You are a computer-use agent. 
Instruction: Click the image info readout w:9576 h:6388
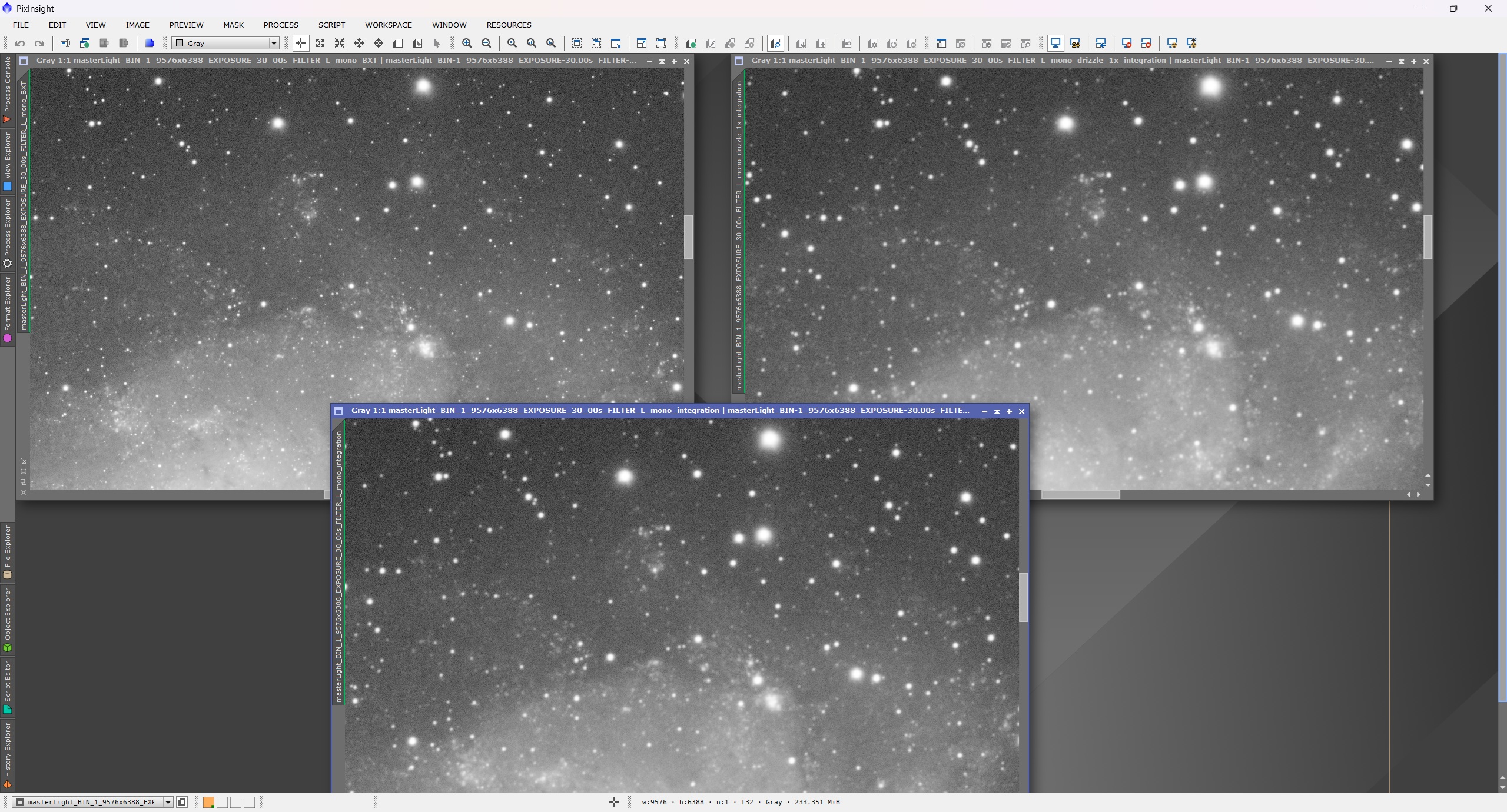click(x=741, y=802)
